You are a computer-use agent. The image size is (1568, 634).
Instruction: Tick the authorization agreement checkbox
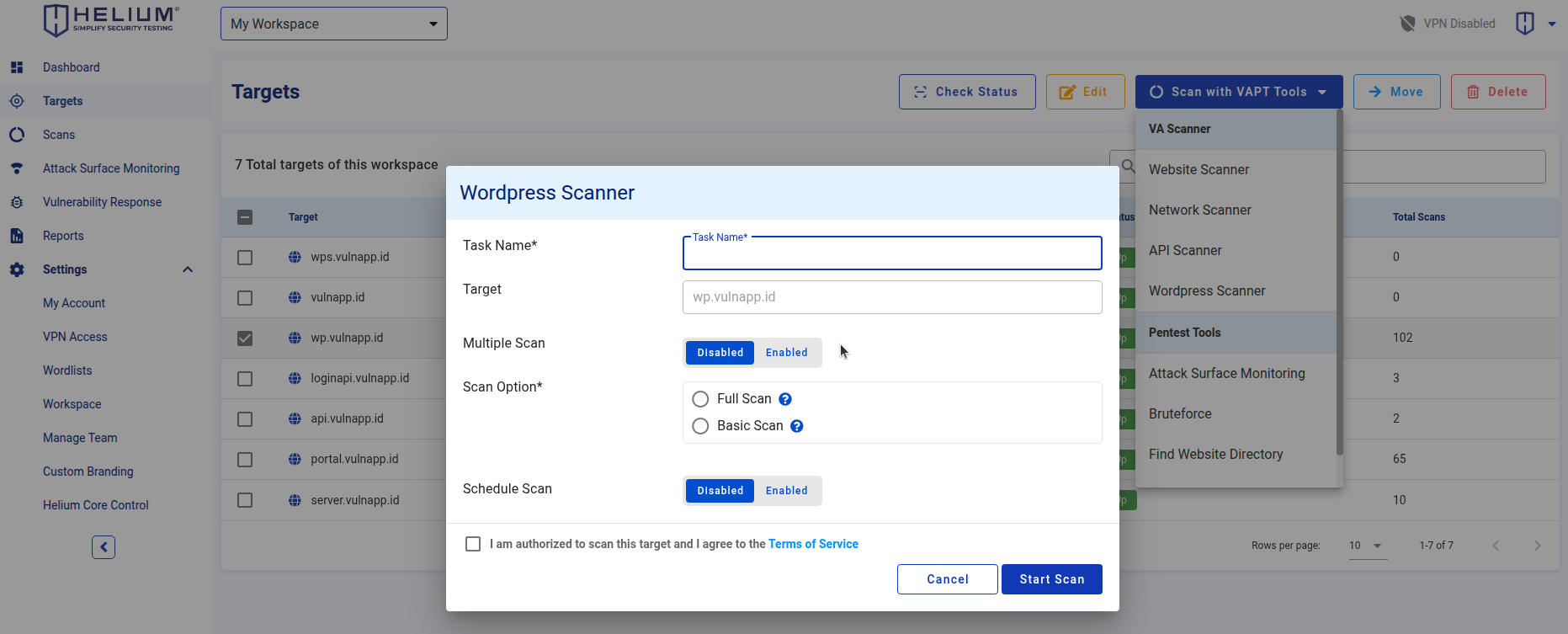click(x=473, y=544)
